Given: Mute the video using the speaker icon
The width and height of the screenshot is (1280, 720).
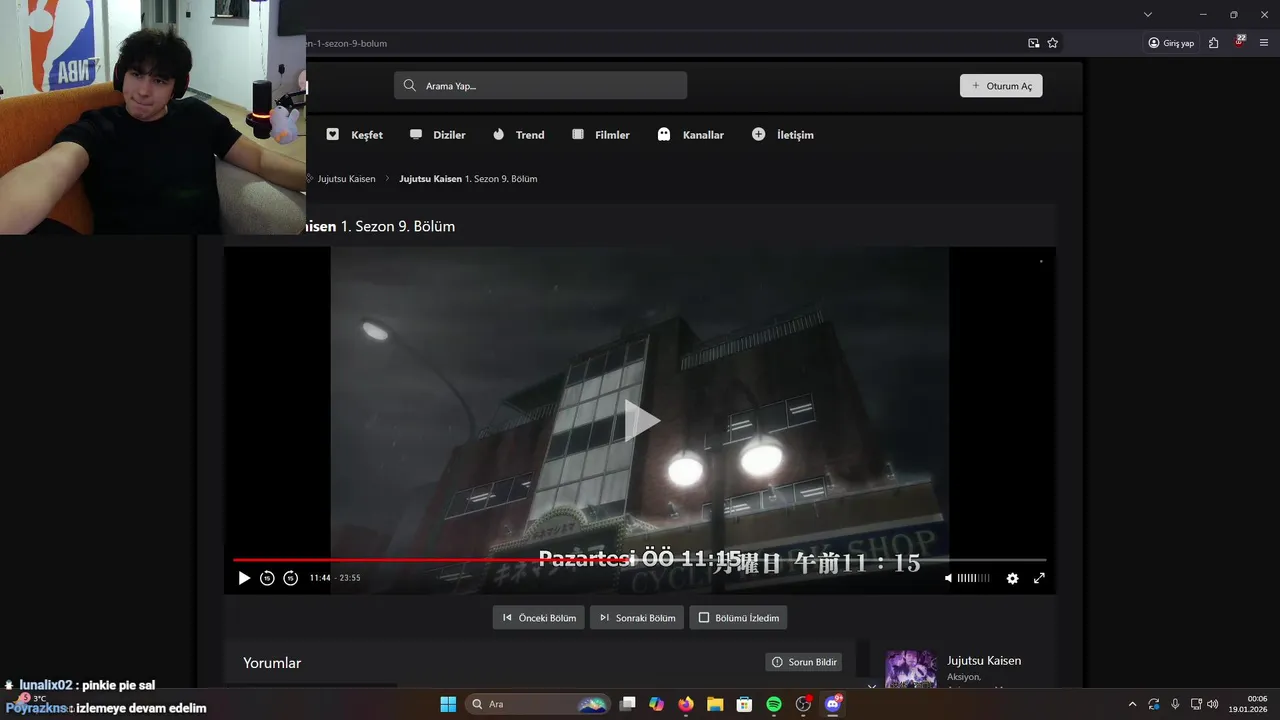Looking at the screenshot, I should click(949, 578).
